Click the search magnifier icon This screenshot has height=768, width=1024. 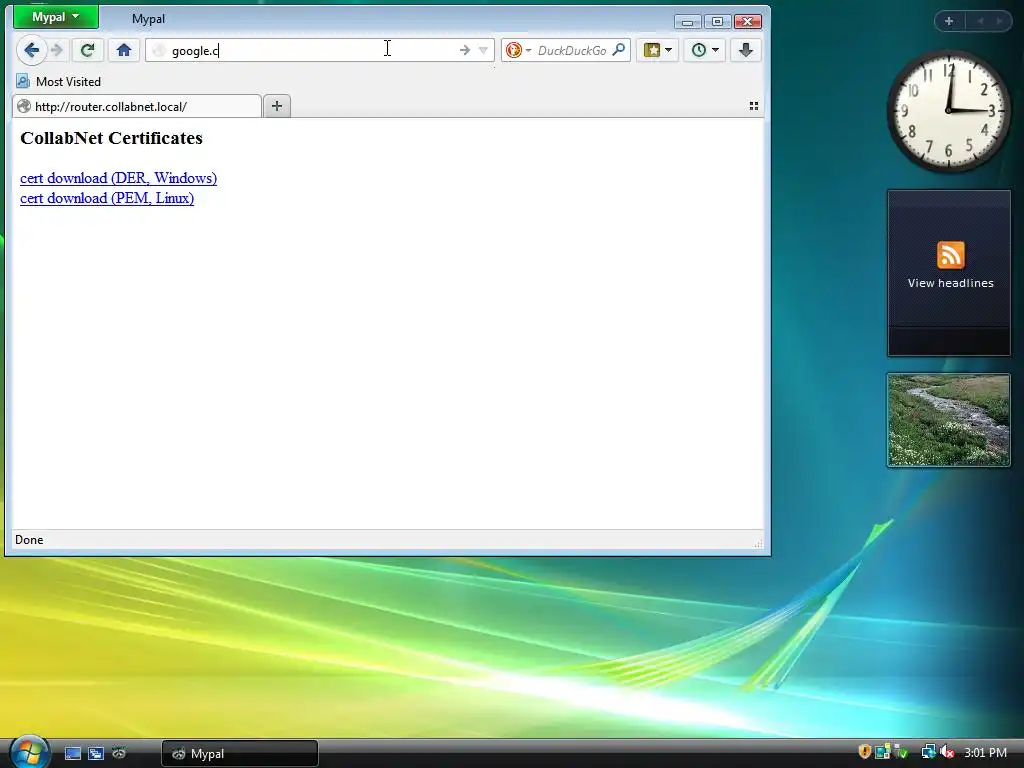618,50
